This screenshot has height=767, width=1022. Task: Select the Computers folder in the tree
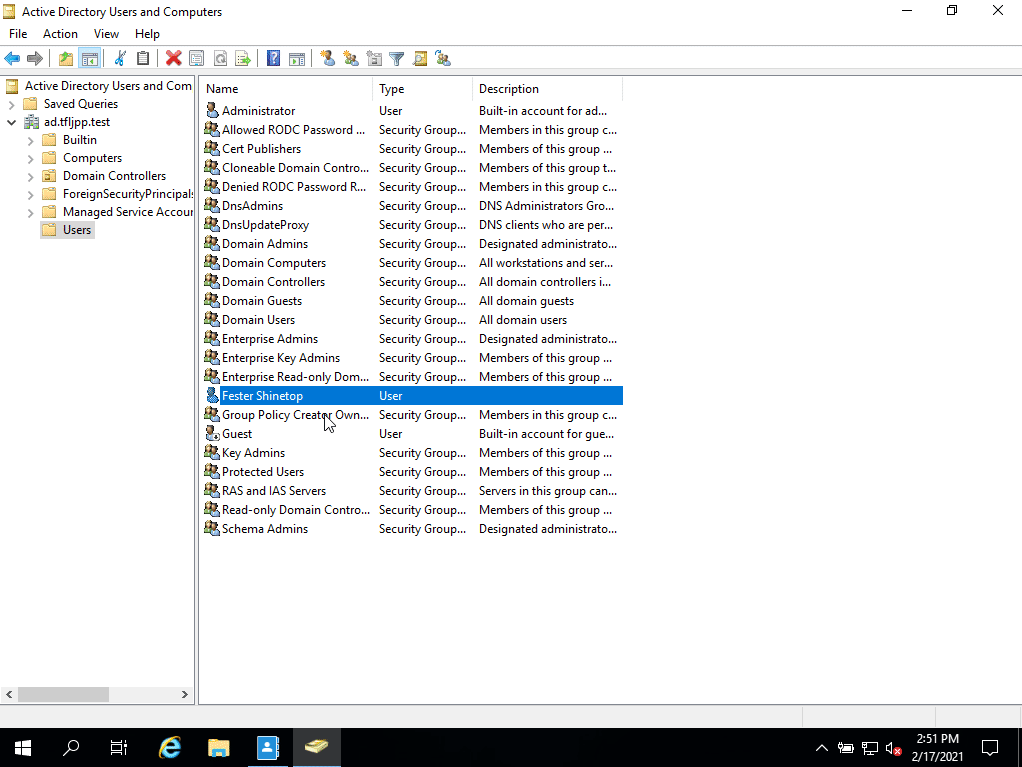point(92,158)
